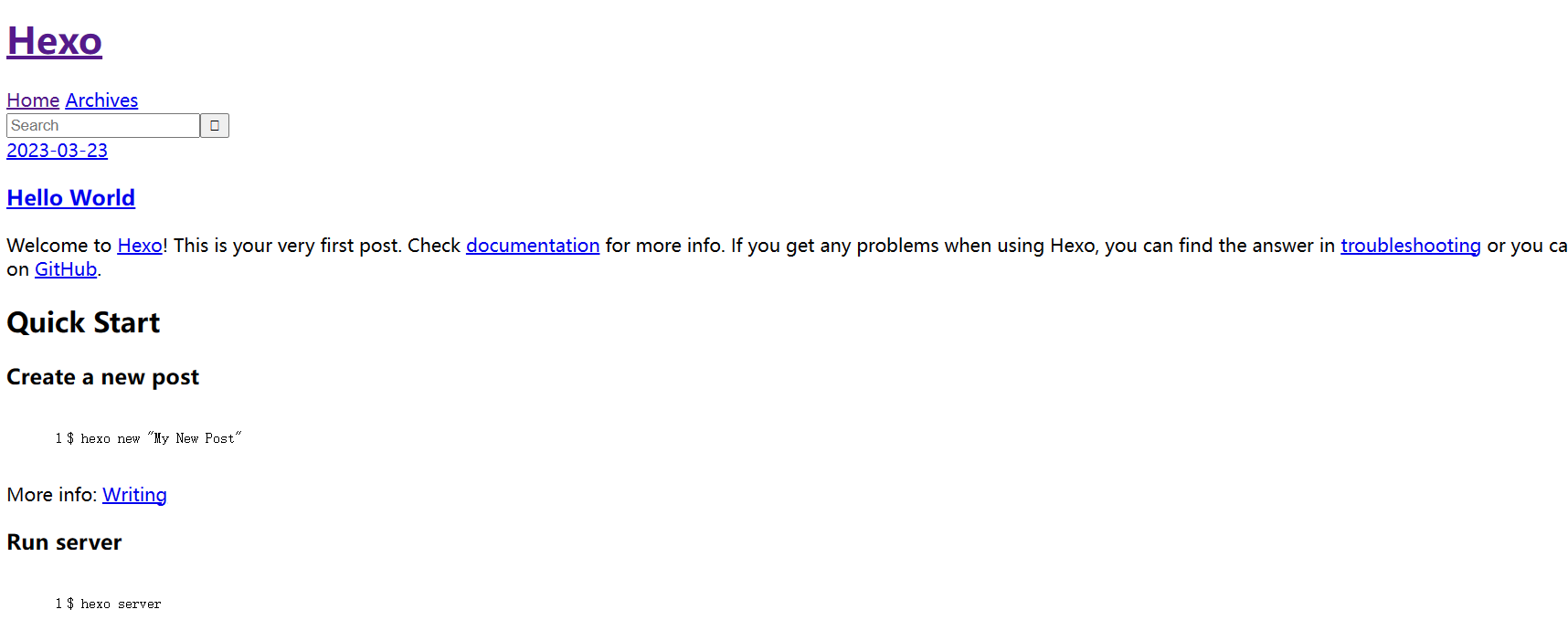Open the documentation link

(533, 246)
